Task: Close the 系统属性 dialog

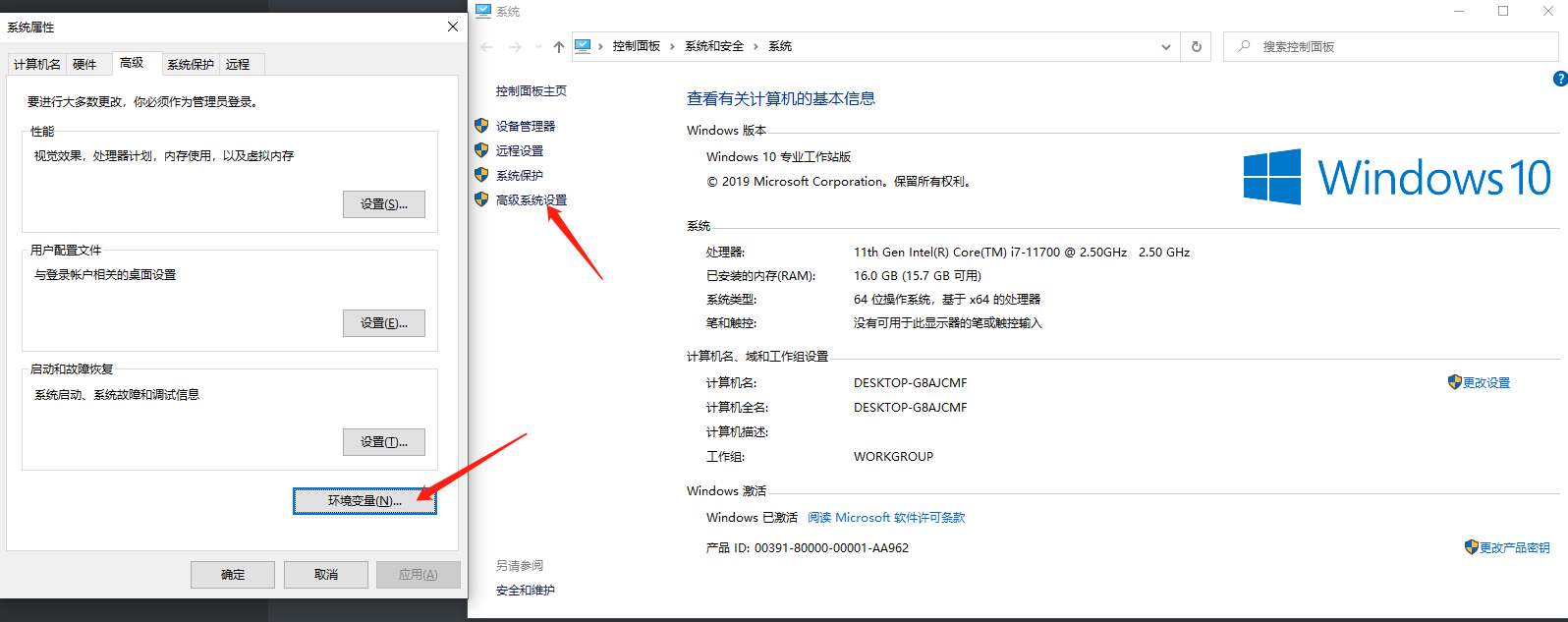Action: point(453,27)
